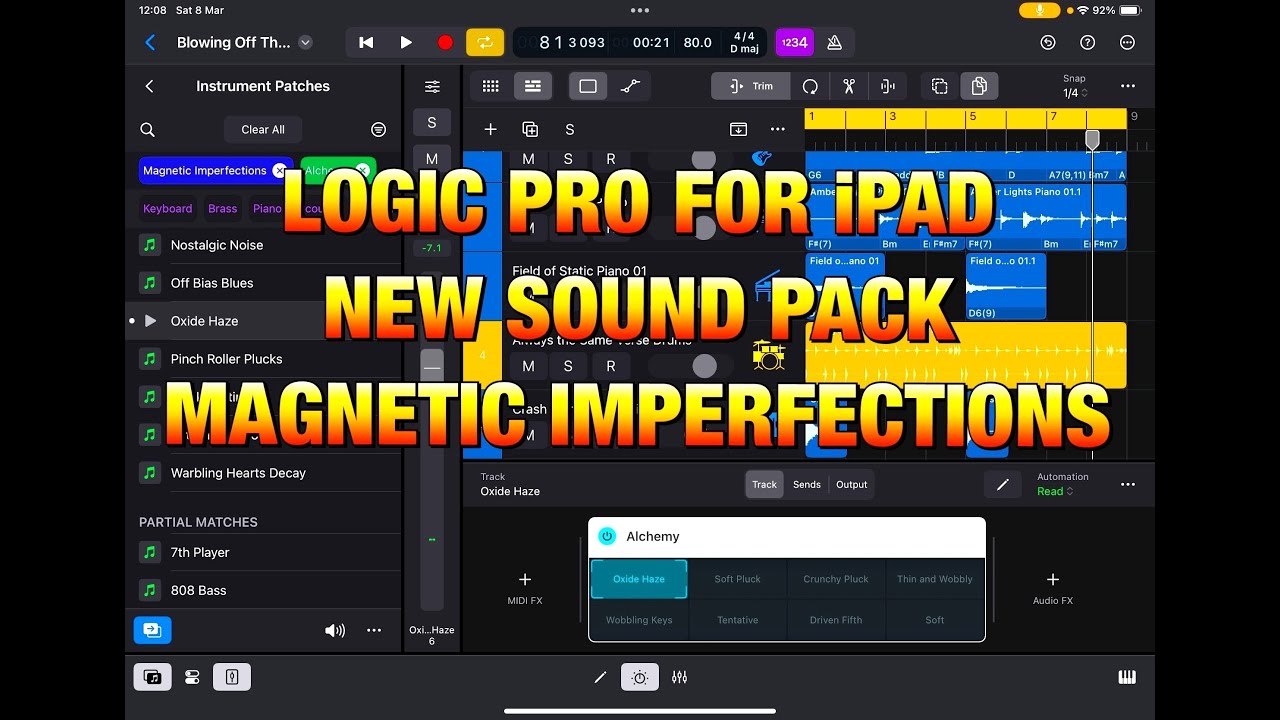Mute the Always the Same Verse Drums track

pos(528,367)
